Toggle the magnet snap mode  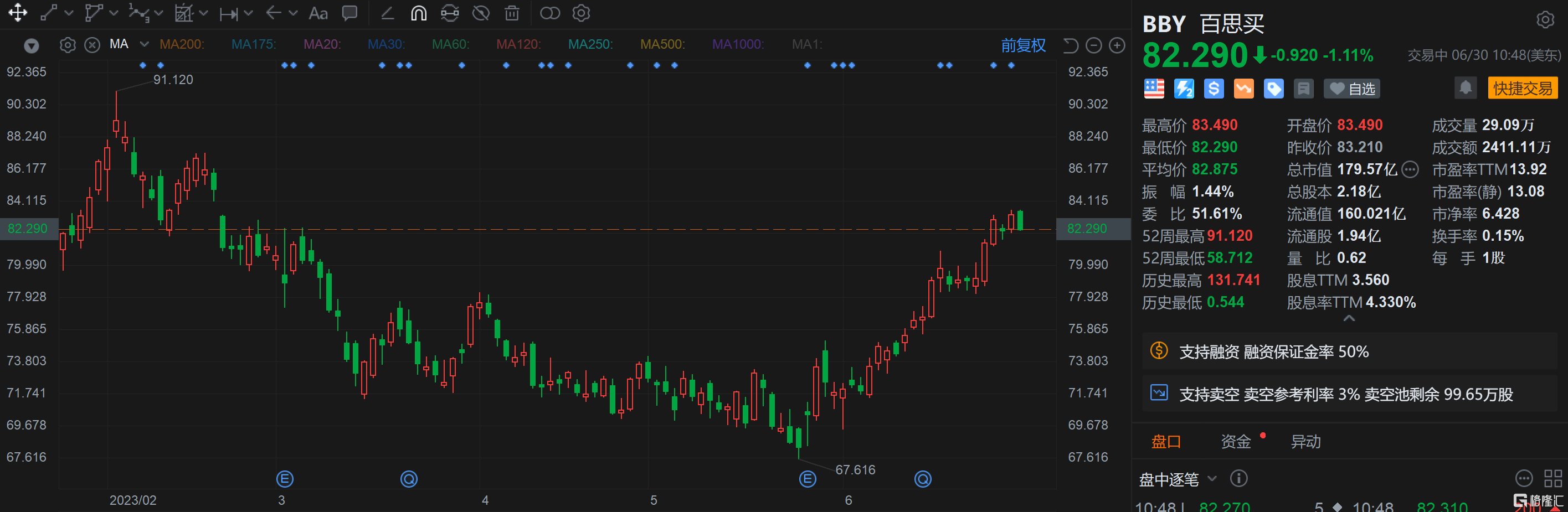(x=418, y=13)
